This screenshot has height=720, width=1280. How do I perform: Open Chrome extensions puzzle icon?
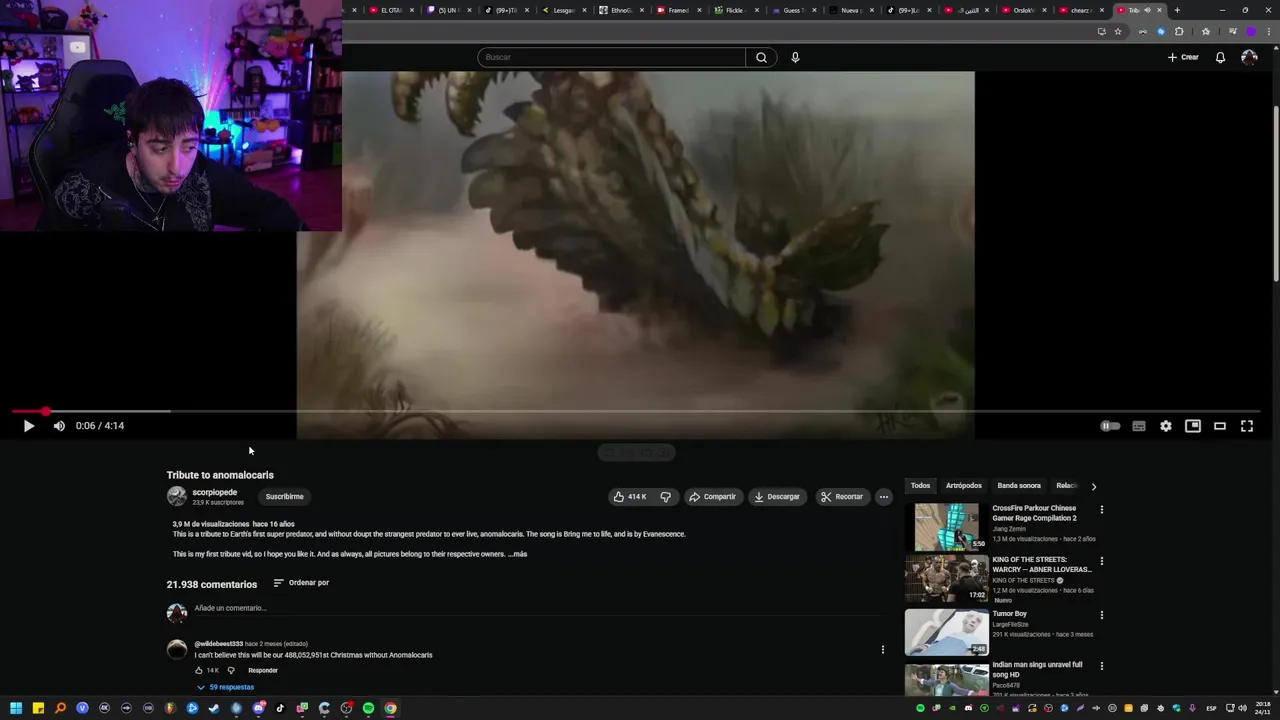tap(1179, 32)
